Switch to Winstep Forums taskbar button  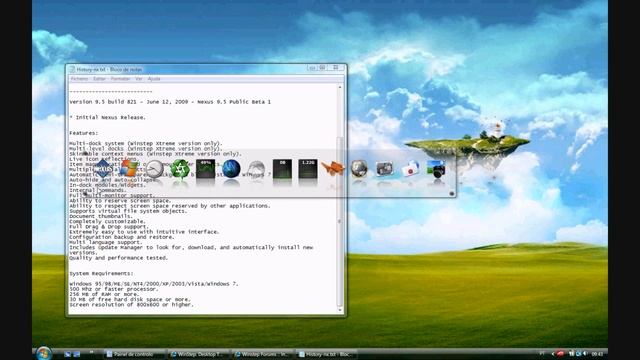coord(263,354)
